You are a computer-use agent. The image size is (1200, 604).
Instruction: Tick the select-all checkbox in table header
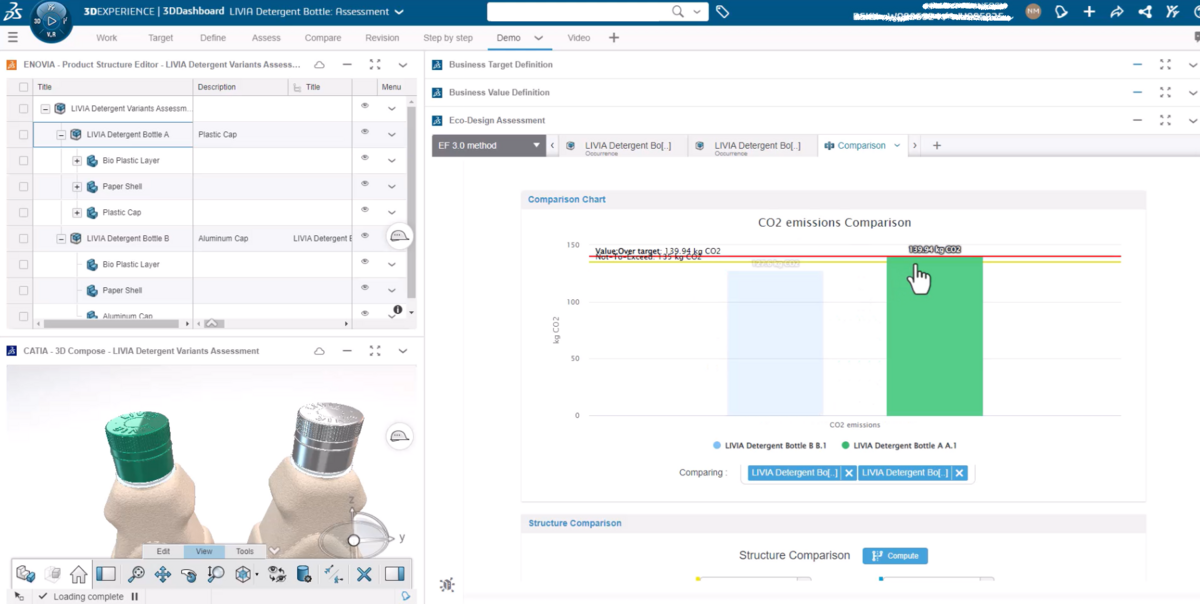click(24, 87)
